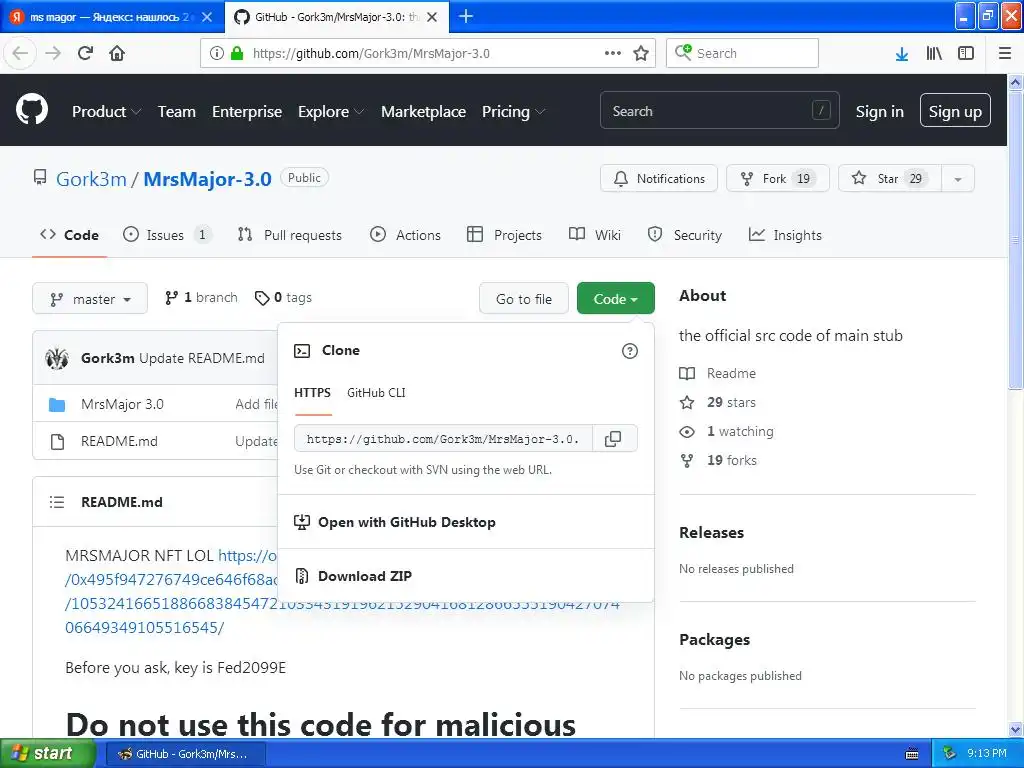Screen dimensions: 1024x768
Task: Open the 0 tags link
Action: click(x=283, y=298)
